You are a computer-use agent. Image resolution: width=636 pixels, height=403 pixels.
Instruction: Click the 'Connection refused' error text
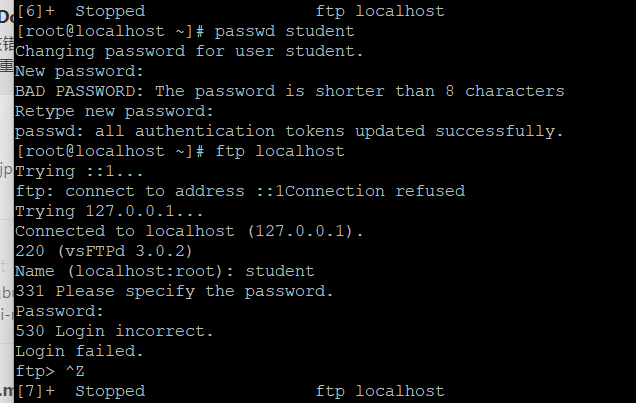375,191
